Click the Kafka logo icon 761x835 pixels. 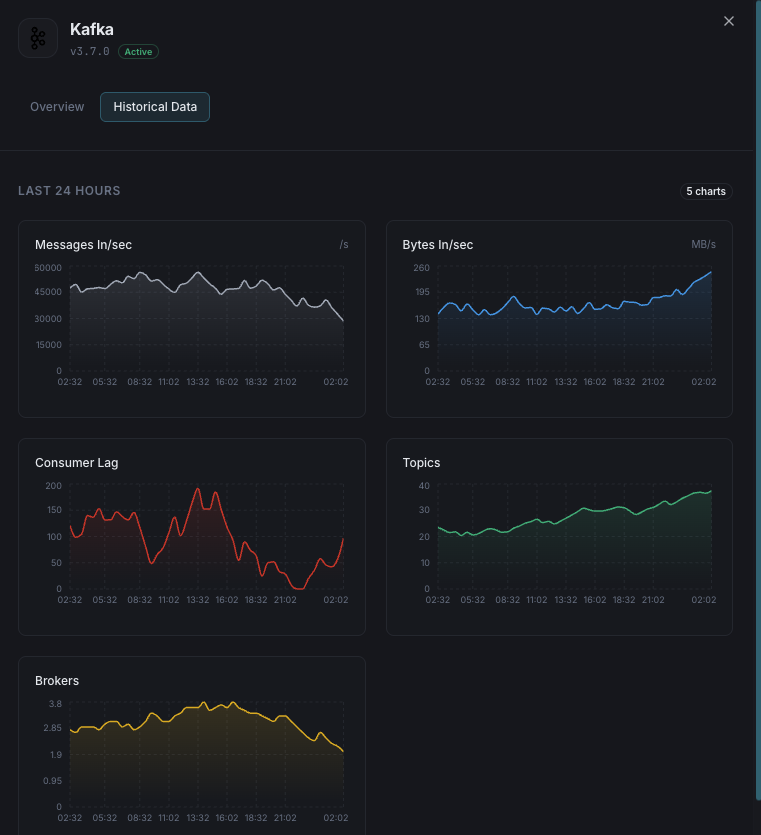[x=38, y=39]
